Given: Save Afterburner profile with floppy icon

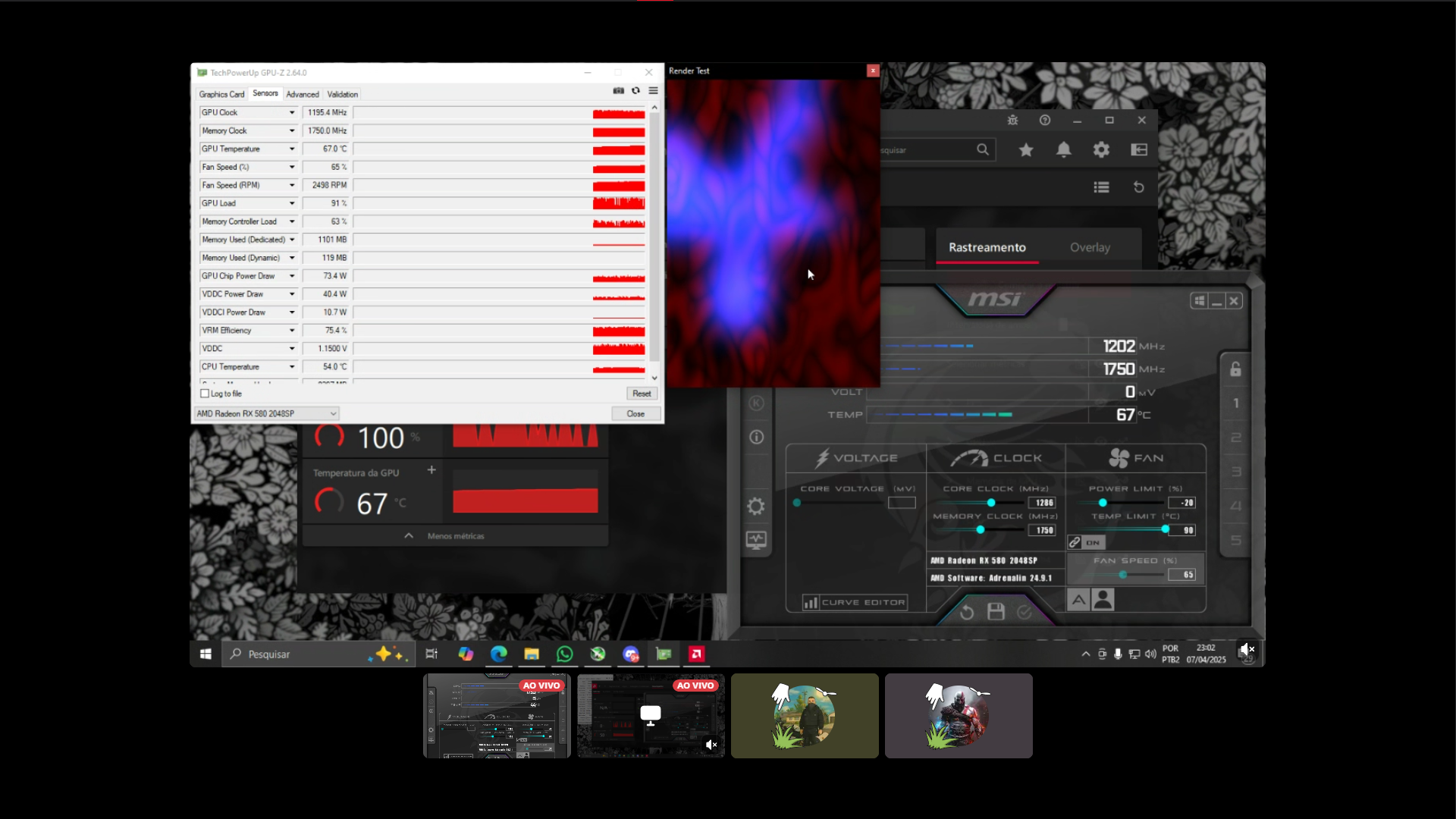Looking at the screenshot, I should [996, 612].
